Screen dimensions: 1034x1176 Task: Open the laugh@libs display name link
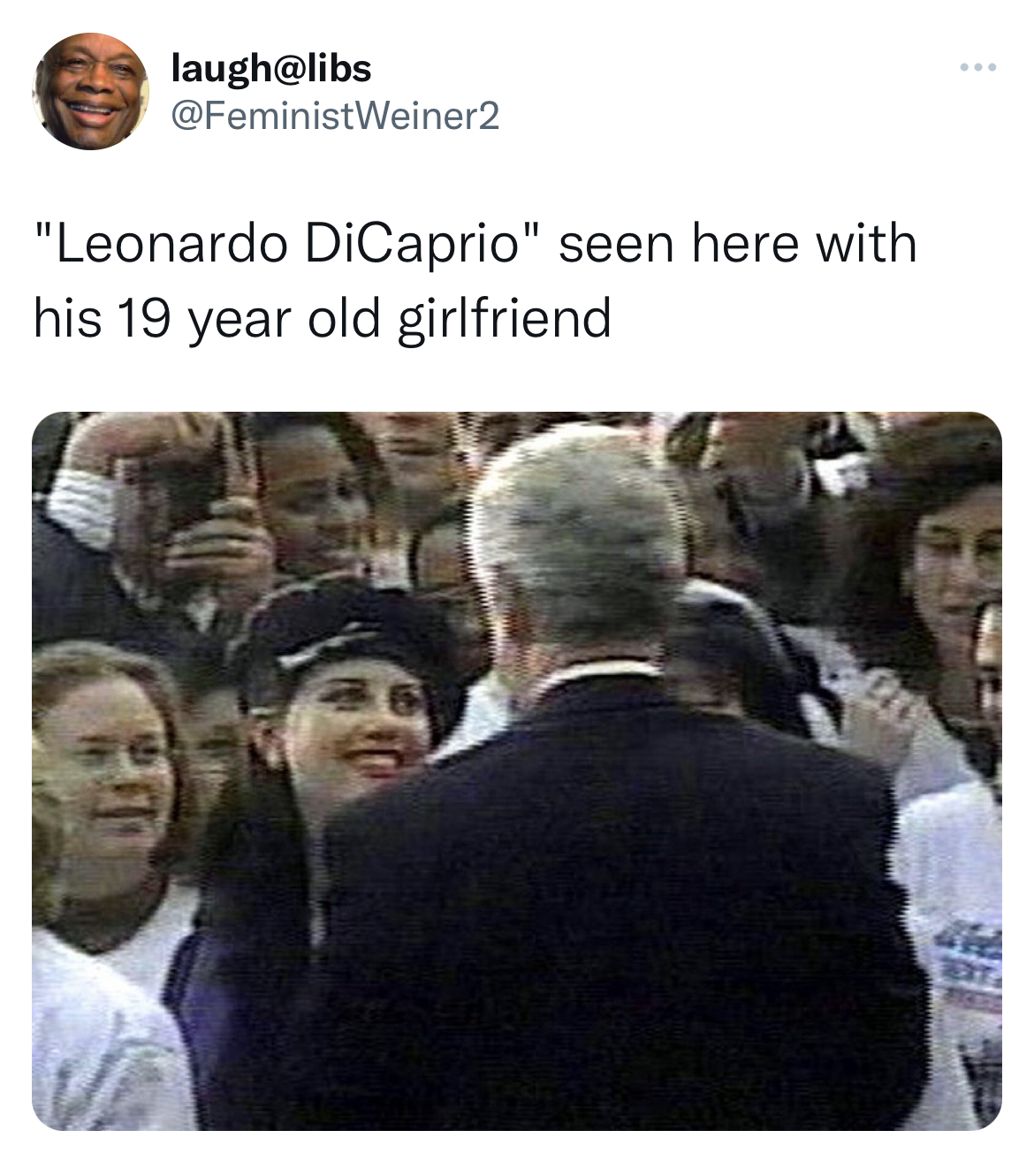271,67
